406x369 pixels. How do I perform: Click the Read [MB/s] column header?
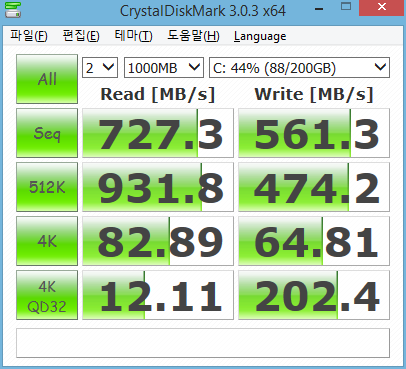tap(158, 94)
